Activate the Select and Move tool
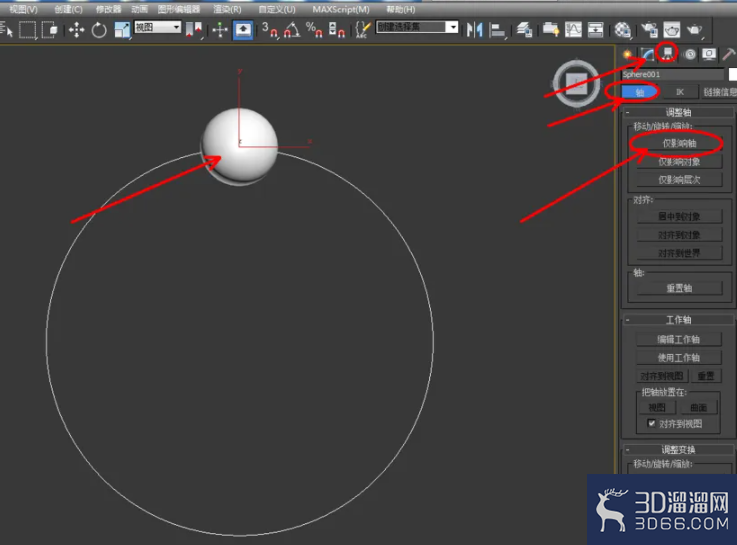 coord(77,30)
